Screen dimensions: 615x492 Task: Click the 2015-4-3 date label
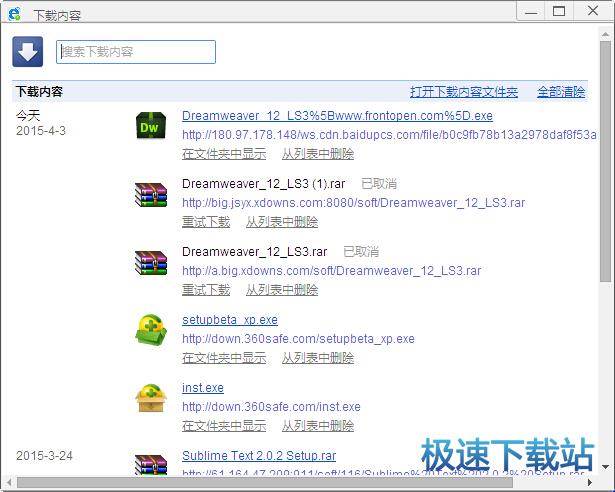coord(41,131)
